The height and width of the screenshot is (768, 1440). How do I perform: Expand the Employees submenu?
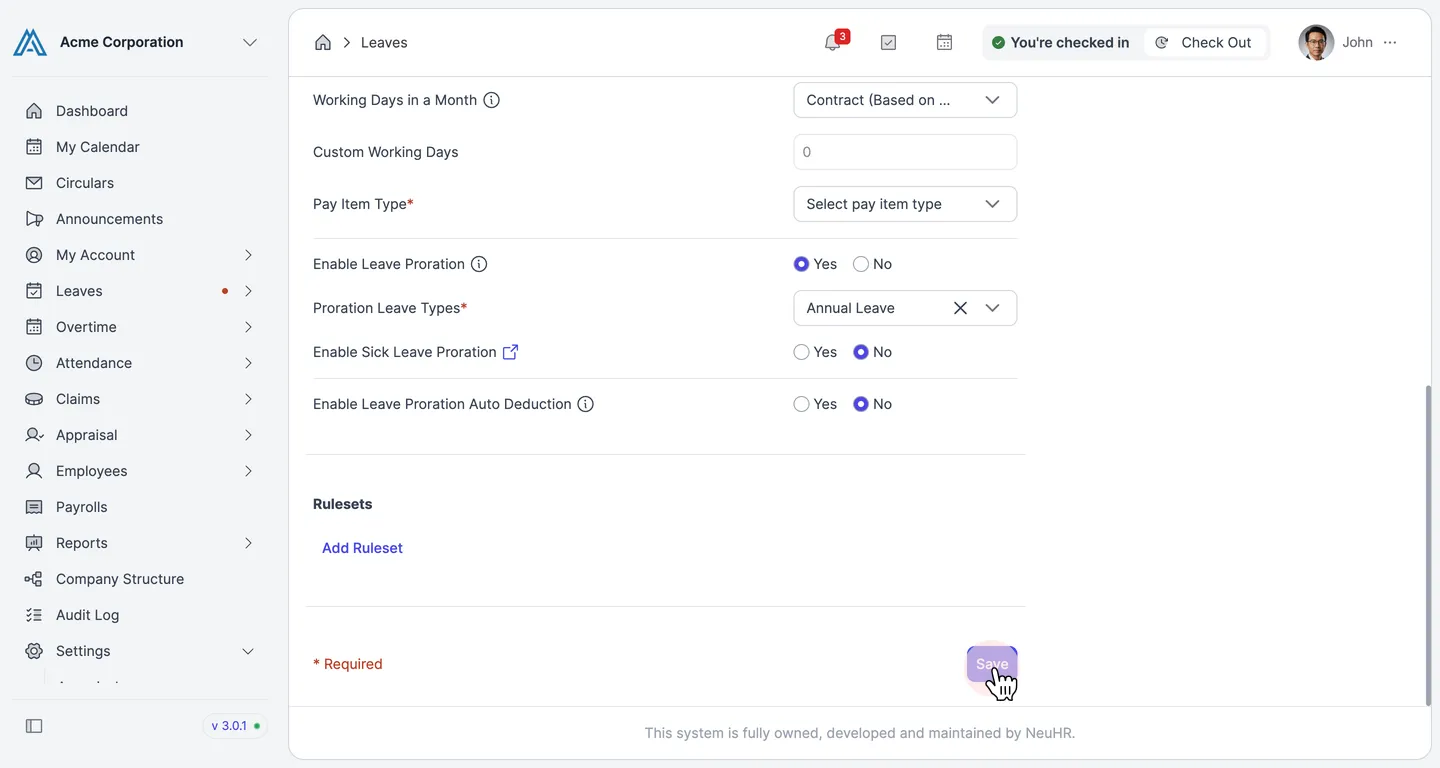[x=248, y=471]
